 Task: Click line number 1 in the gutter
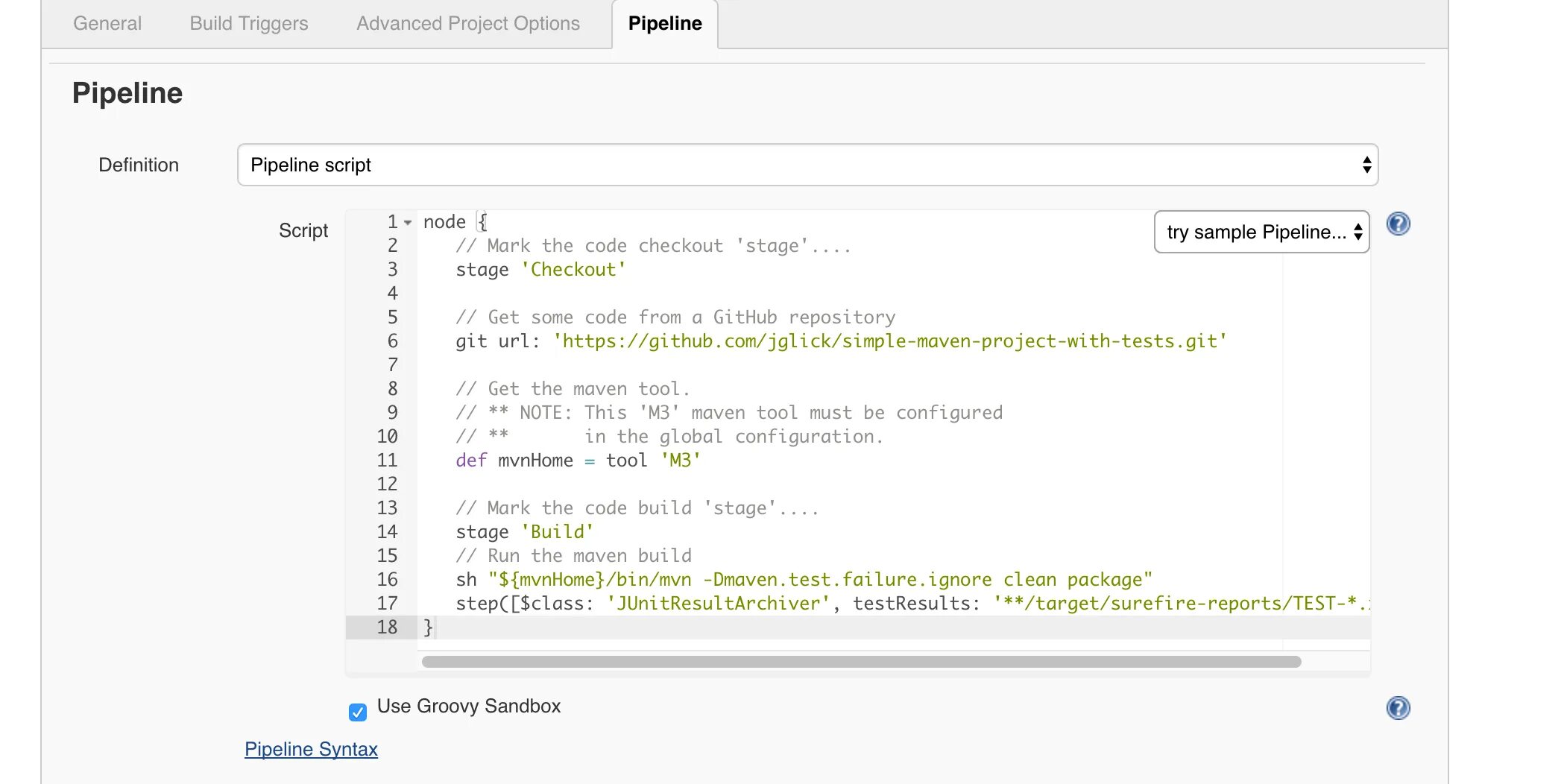pos(392,222)
